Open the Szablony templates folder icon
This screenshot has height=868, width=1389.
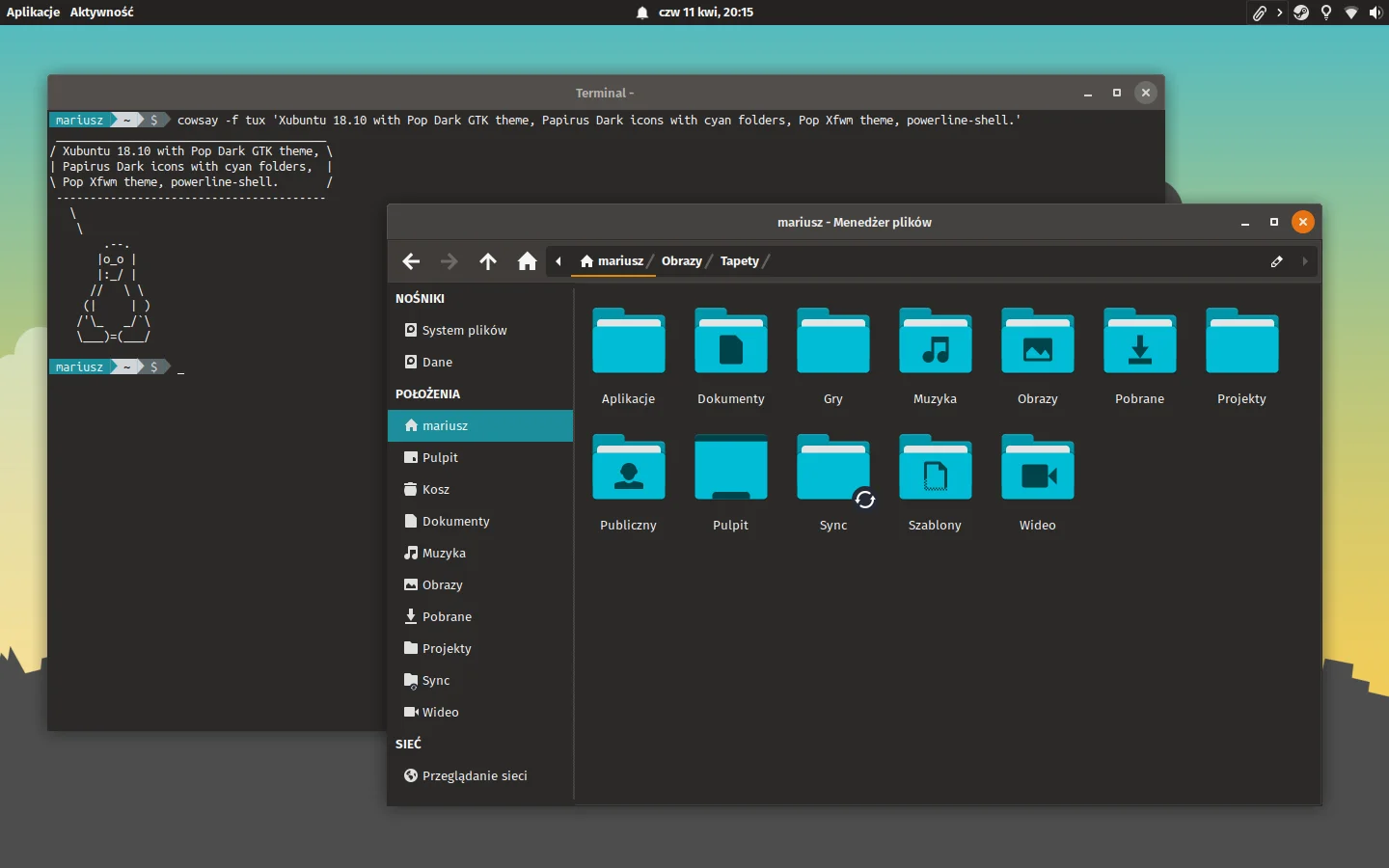(936, 467)
